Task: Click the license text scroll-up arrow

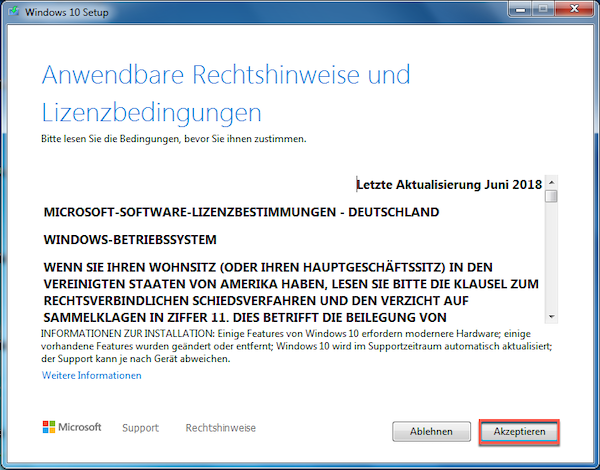Action: (x=551, y=182)
